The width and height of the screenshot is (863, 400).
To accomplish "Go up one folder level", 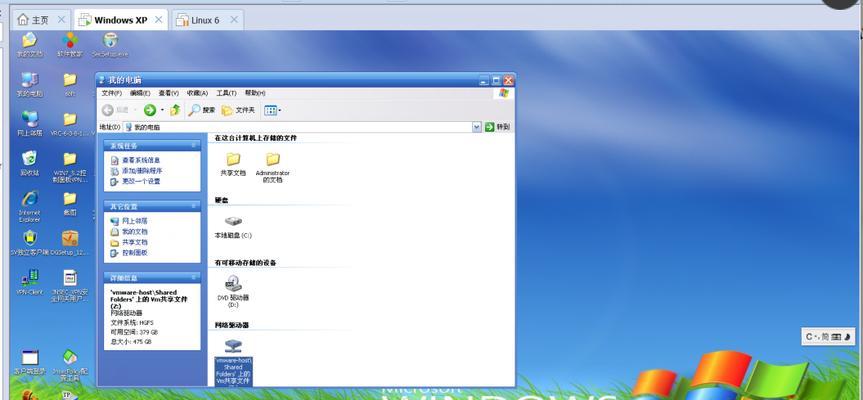I will [x=175, y=110].
